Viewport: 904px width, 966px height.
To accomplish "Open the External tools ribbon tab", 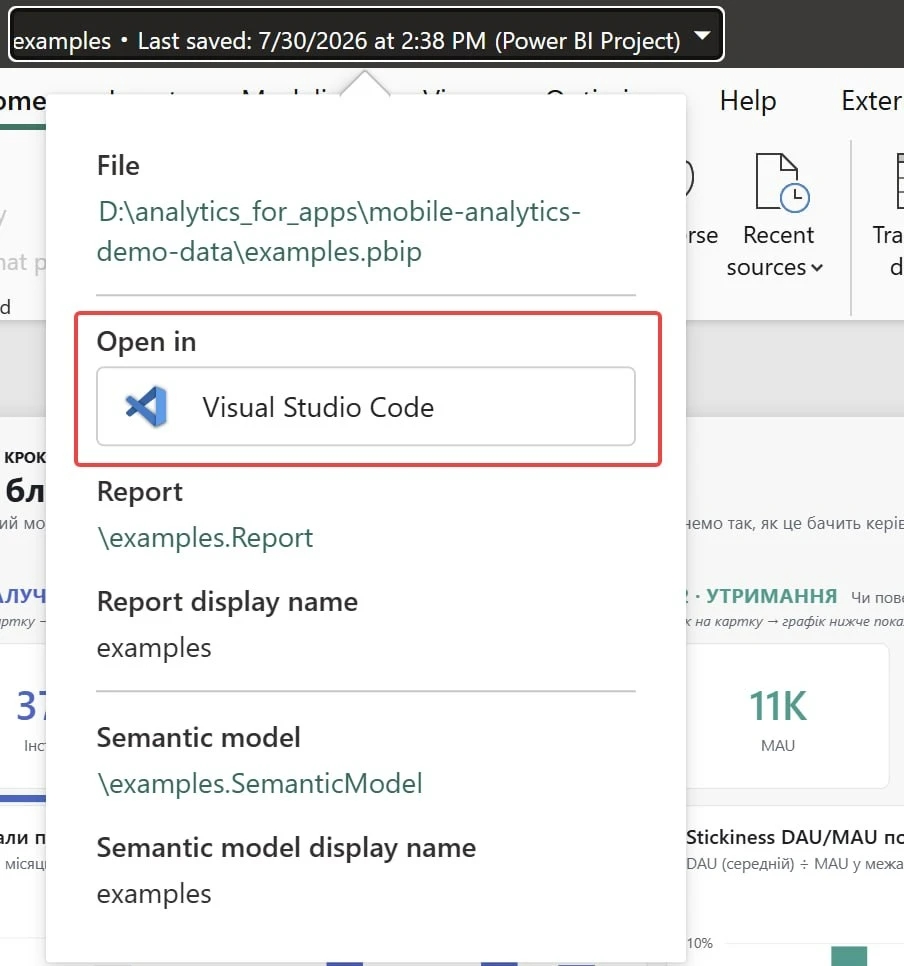I will (871, 100).
